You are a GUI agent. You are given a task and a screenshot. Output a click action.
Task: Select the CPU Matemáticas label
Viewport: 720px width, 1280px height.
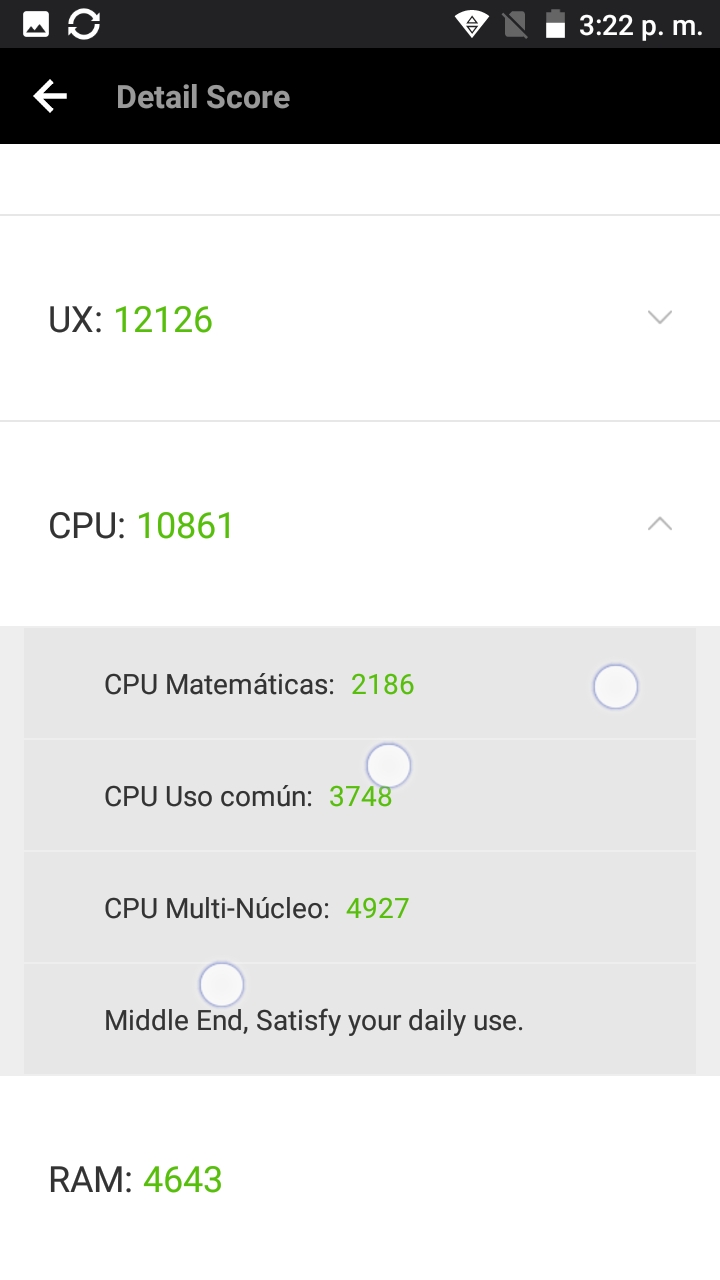point(219,685)
